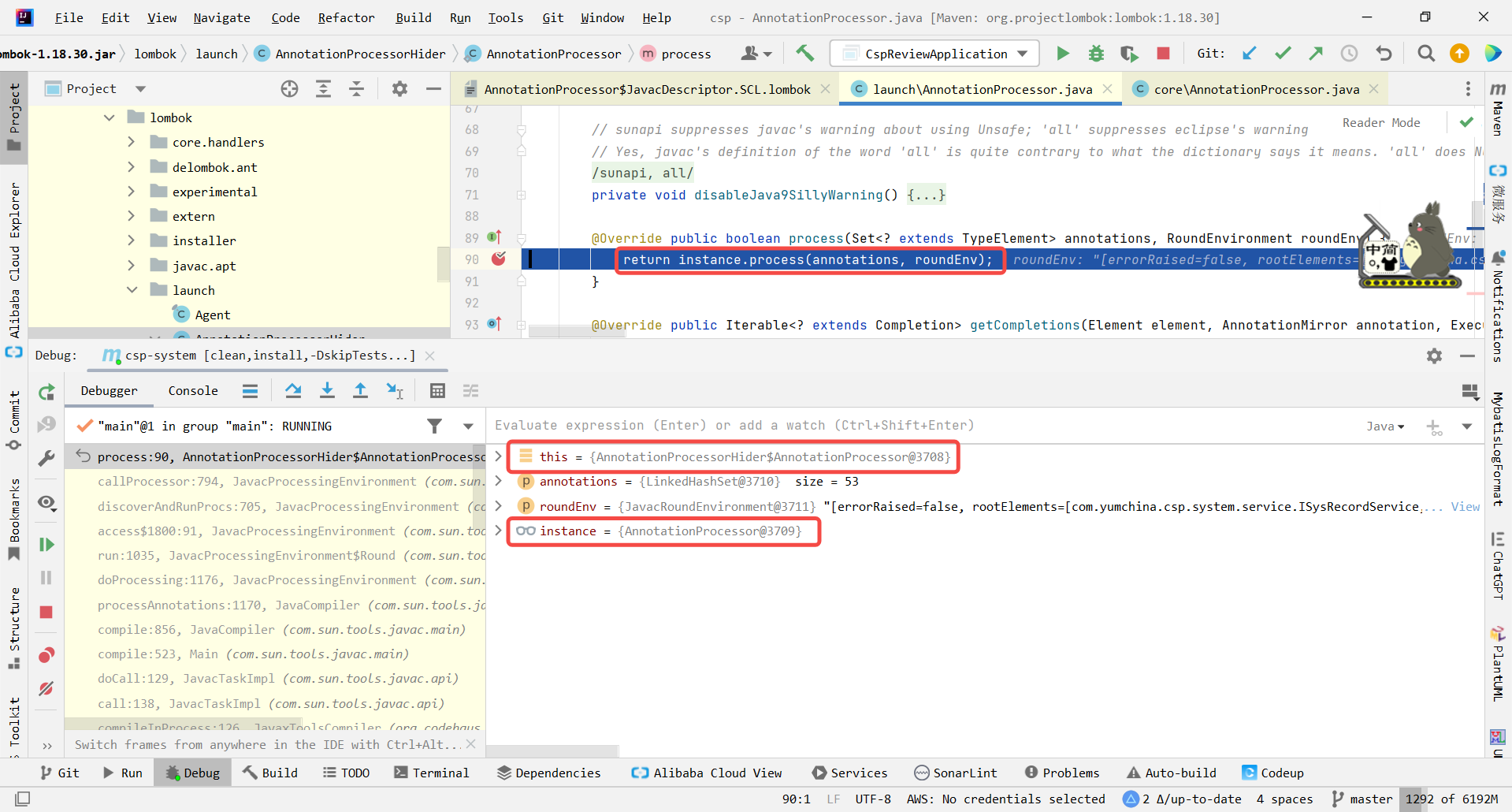1512x812 pixels.
Task: Rerun the debug session icon
Action: (46, 392)
